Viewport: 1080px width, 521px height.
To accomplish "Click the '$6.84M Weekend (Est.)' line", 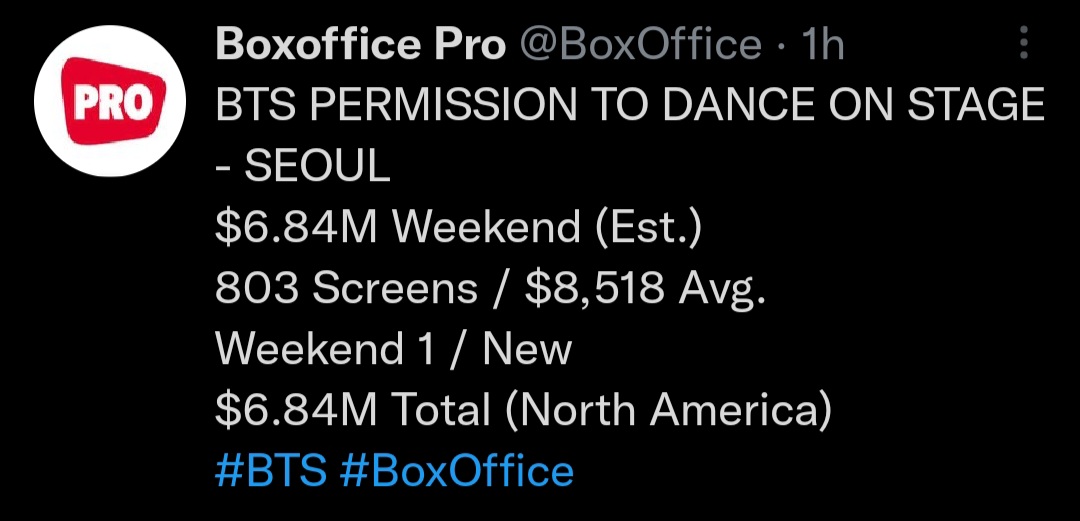I will tap(458, 228).
